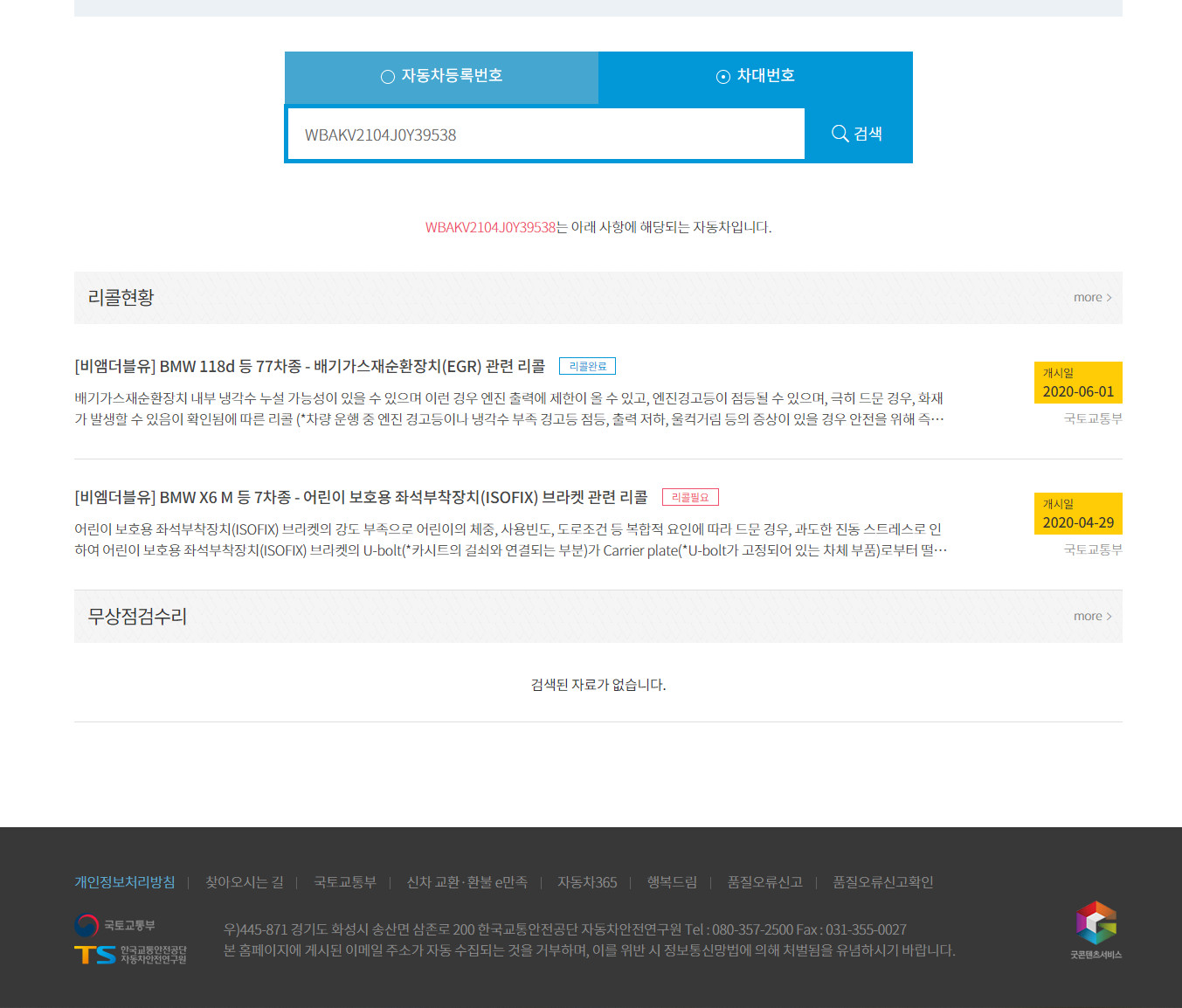Viewport: 1182px width, 1008px height.
Task: Open 자동차365 footer link
Action: point(587,882)
